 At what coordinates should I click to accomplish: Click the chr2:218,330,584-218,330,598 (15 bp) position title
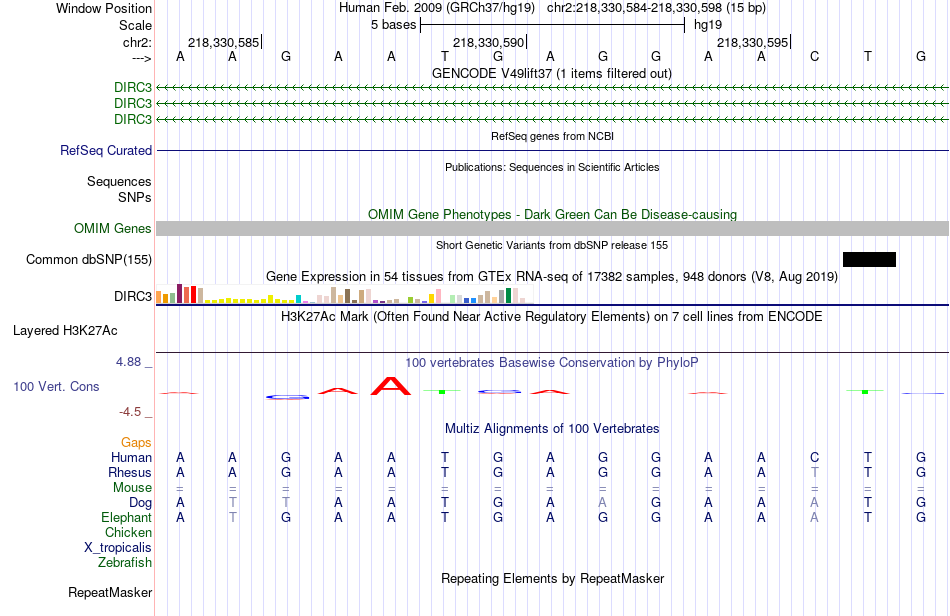[x=656, y=8]
